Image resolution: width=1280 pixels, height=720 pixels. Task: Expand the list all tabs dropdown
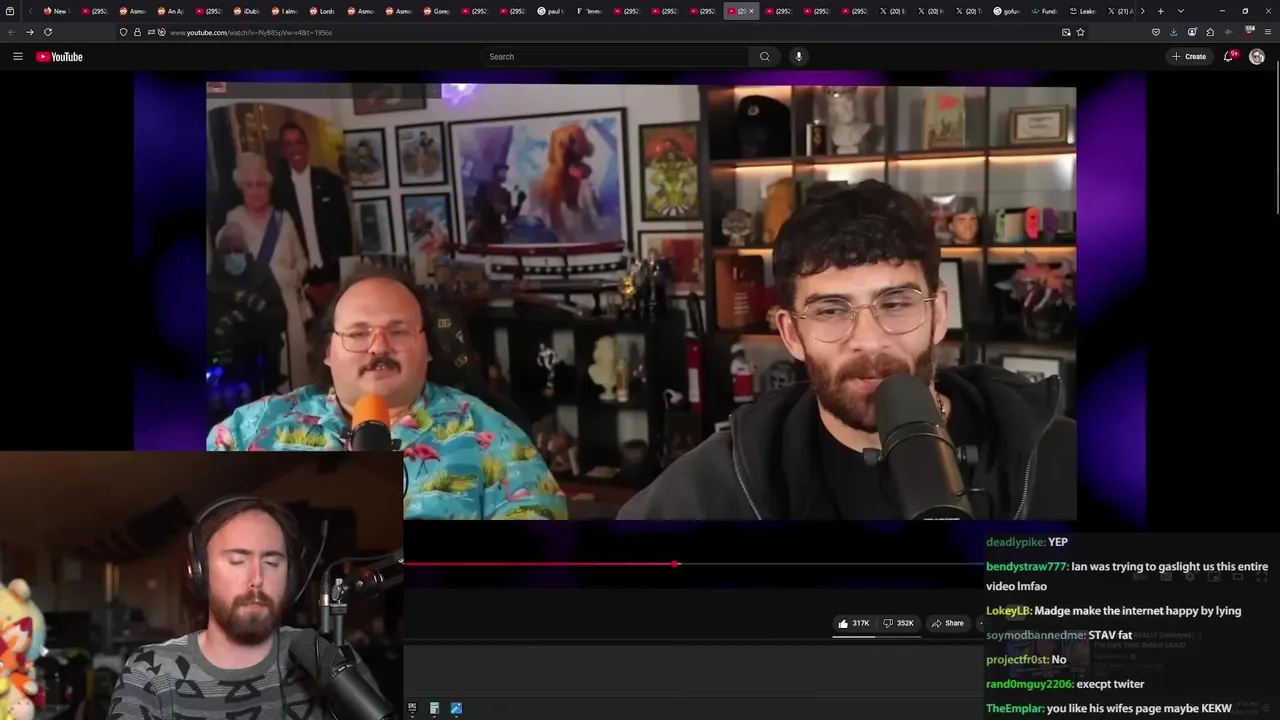tap(1181, 11)
